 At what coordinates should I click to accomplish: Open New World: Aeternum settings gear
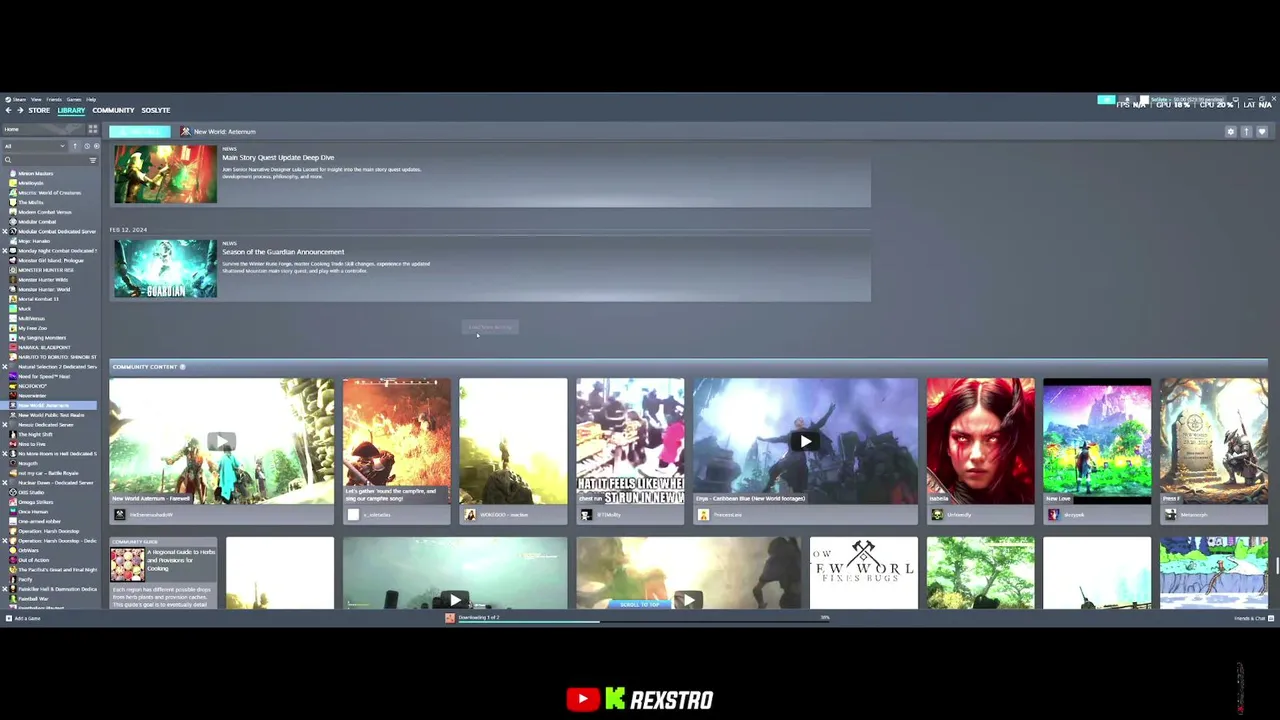coord(1231,131)
